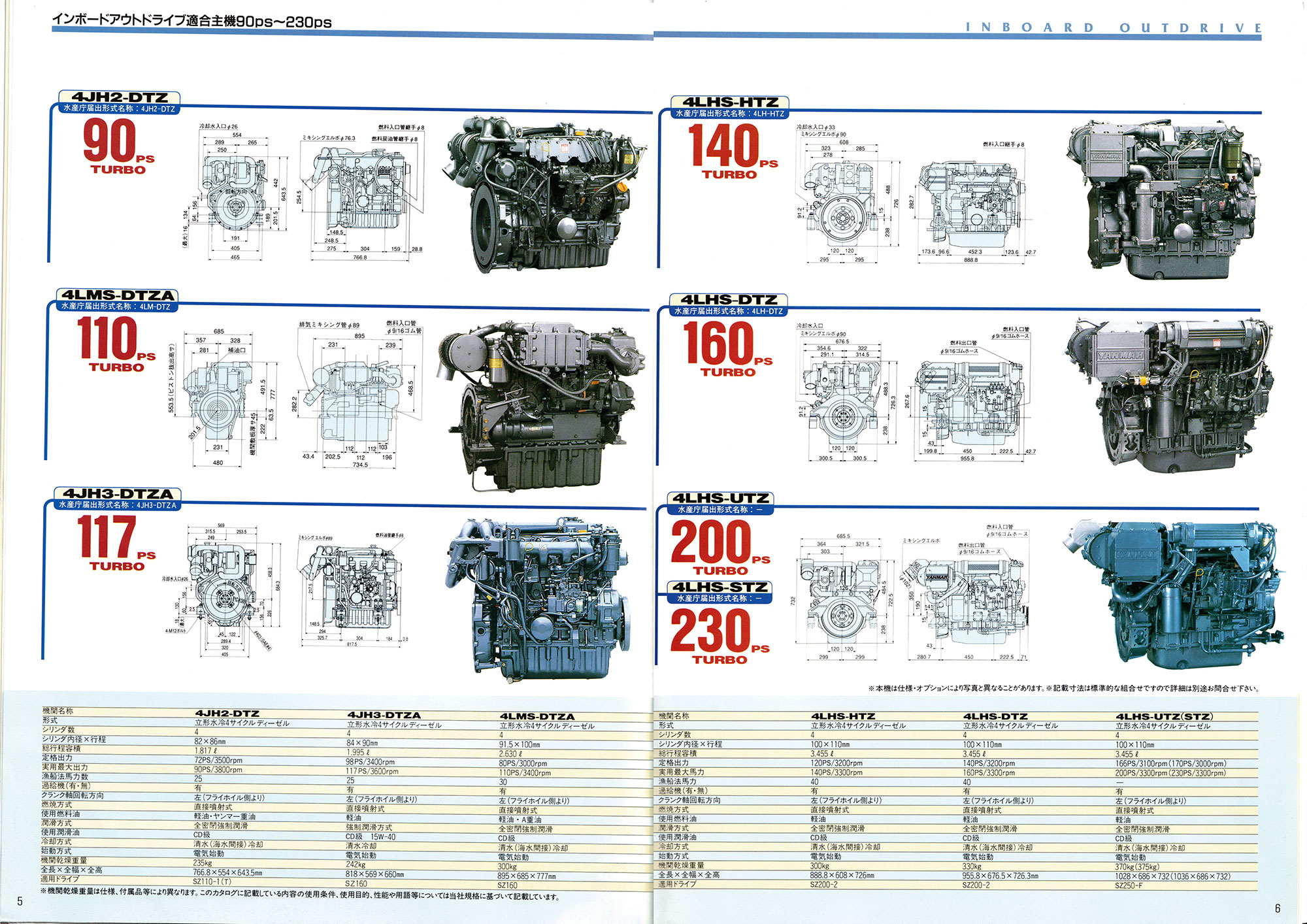The height and width of the screenshot is (924, 1307).
Task: Click the '82×86mm' bore and stroke value
Action: click(x=210, y=742)
